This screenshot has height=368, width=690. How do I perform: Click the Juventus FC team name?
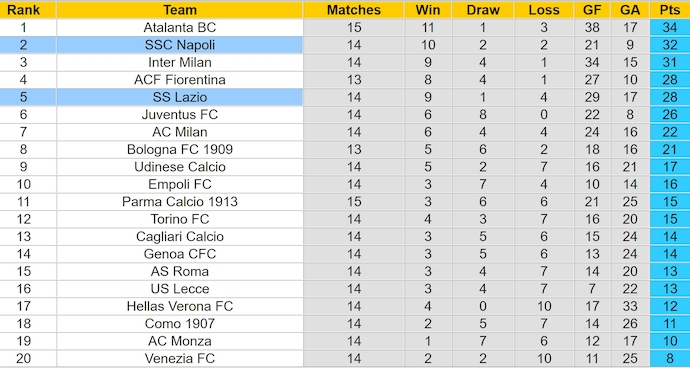pyautogui.click(x=180, y=114)
